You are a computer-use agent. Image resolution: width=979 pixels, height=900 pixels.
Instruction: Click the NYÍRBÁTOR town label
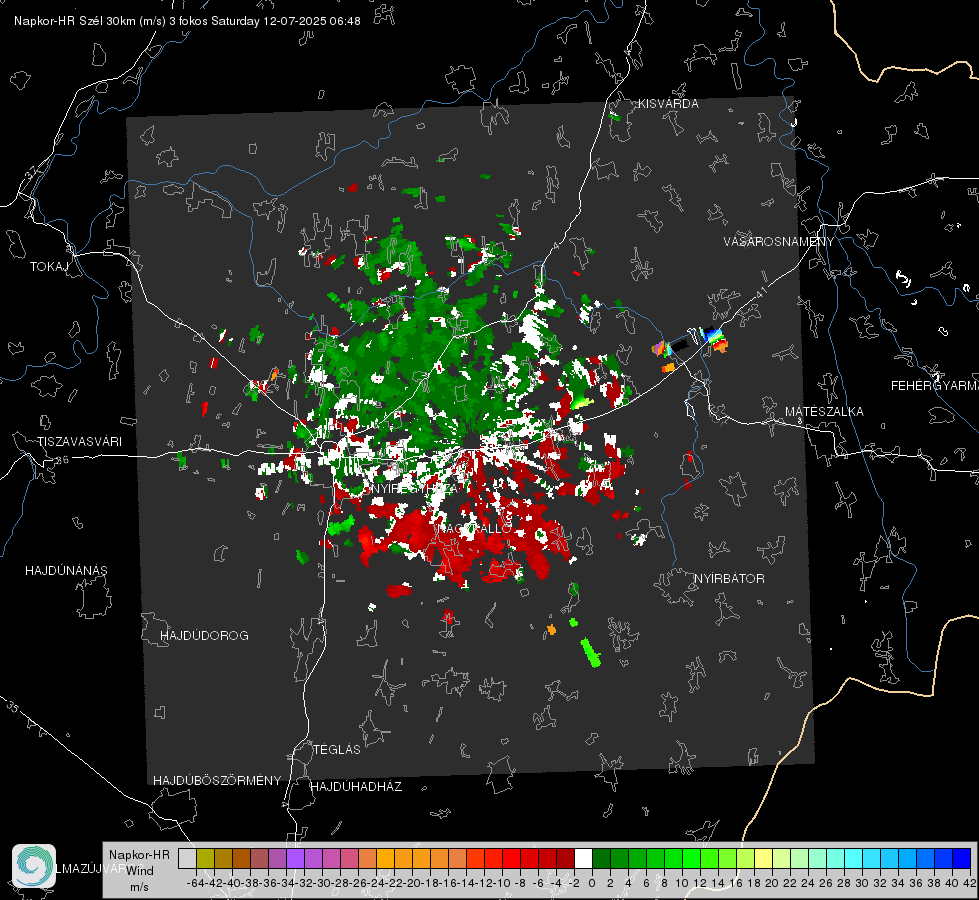coord(729,578)
